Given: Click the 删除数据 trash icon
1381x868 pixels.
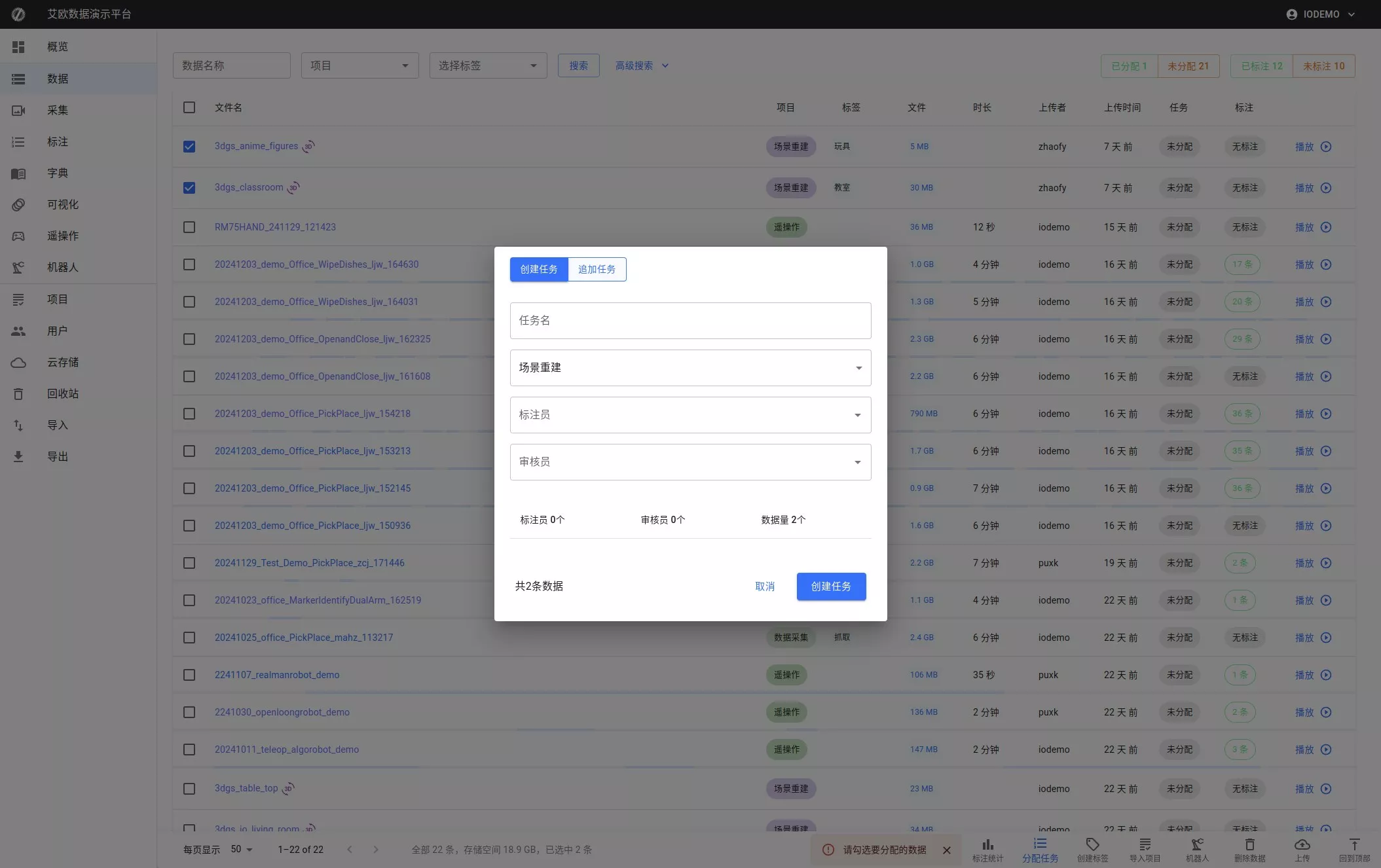Looking at the screenshot, I should tap(1249, 844).
